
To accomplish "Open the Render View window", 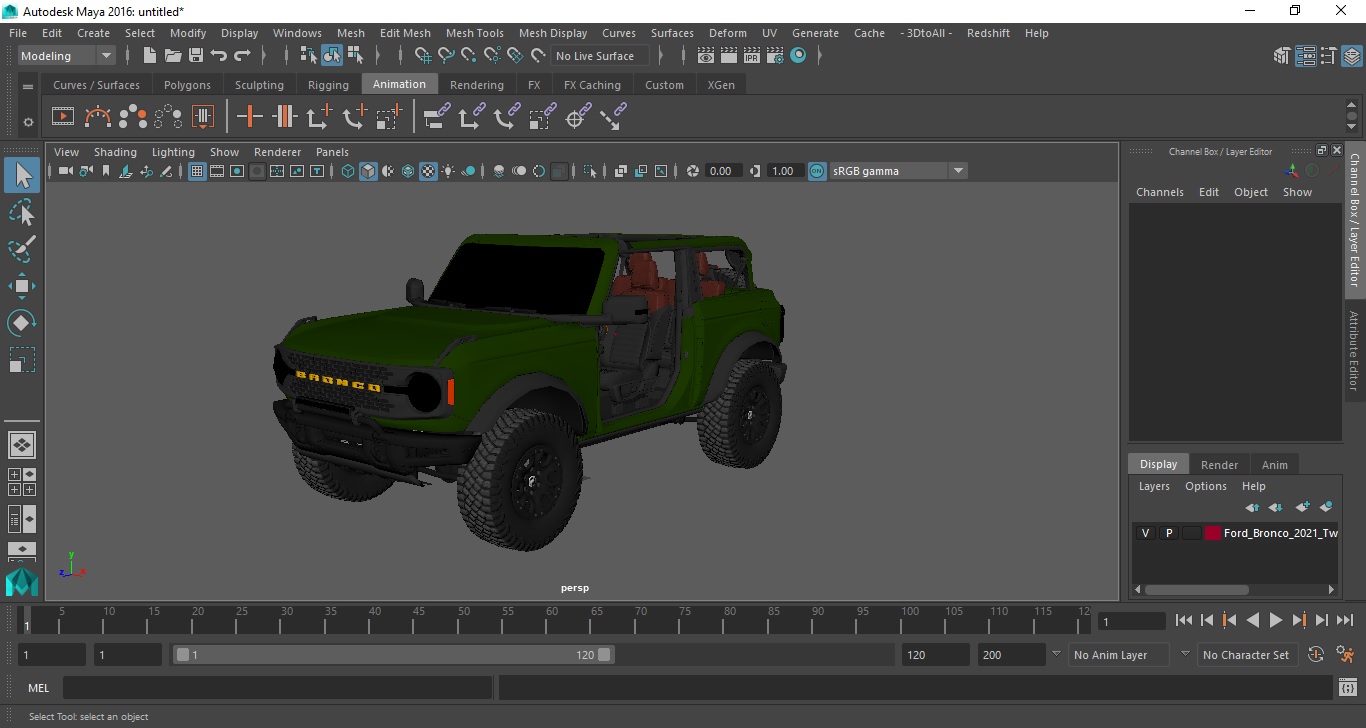I will [707, 55].
